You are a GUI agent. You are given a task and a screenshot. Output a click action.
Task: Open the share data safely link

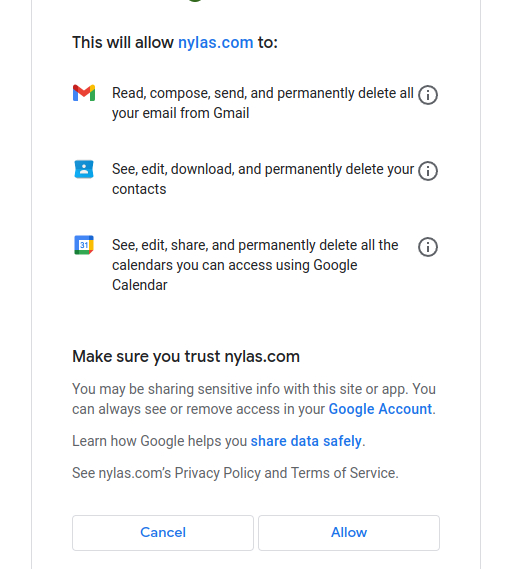pos(306,441)
